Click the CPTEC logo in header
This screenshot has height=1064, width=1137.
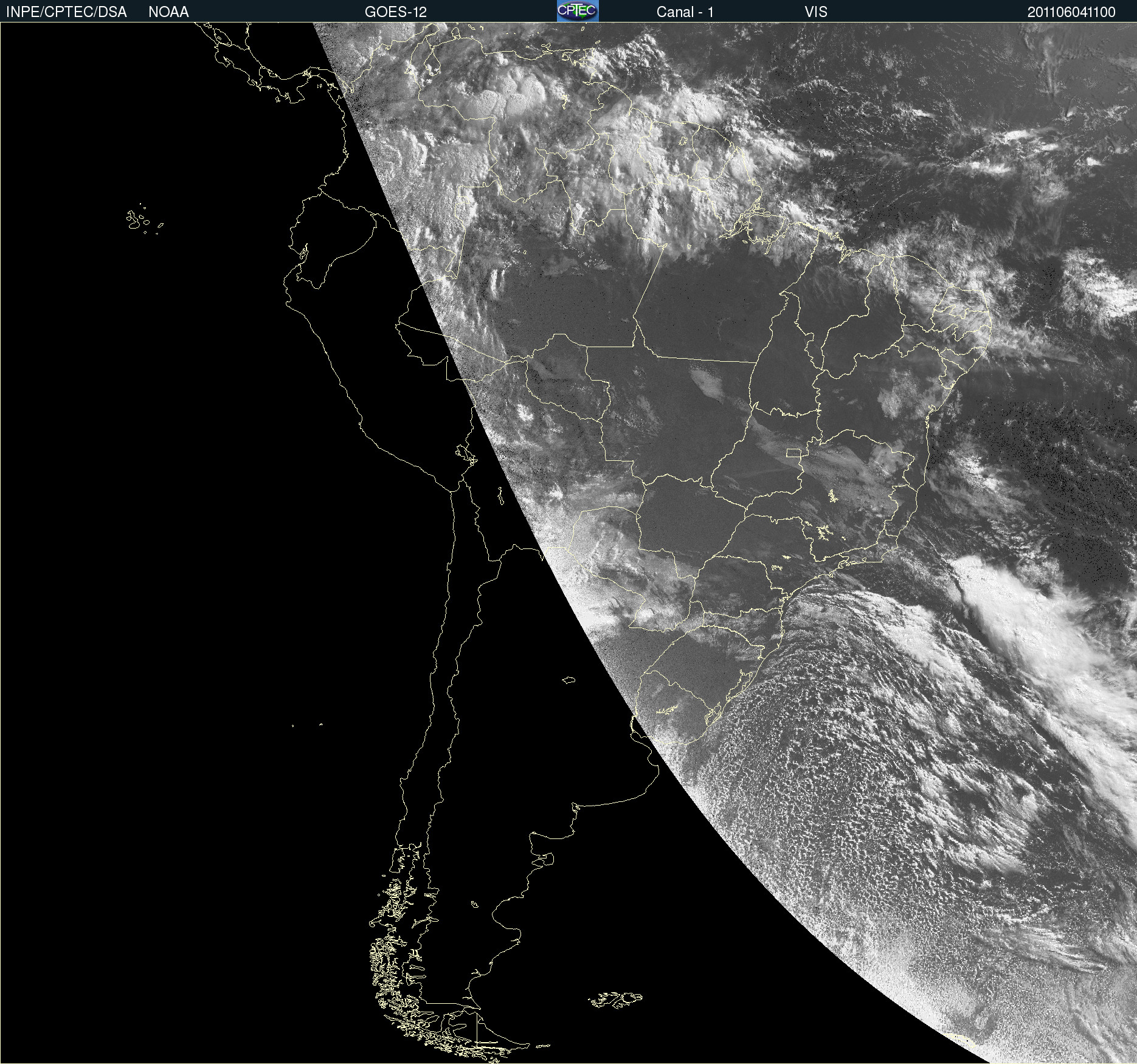pos(578,11)
